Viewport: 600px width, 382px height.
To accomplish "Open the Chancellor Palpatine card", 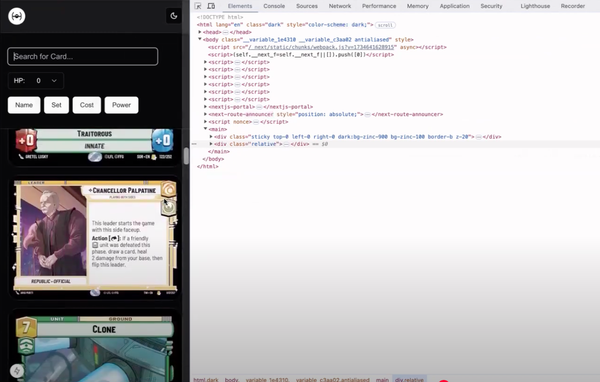I will (x=95, y=237).
